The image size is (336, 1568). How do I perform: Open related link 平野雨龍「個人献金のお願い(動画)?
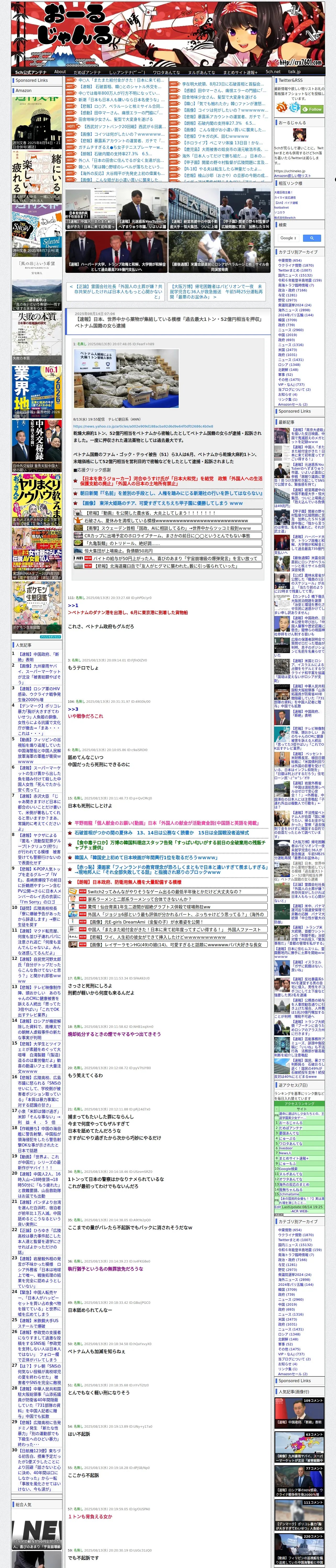click(x=166, y=823)
